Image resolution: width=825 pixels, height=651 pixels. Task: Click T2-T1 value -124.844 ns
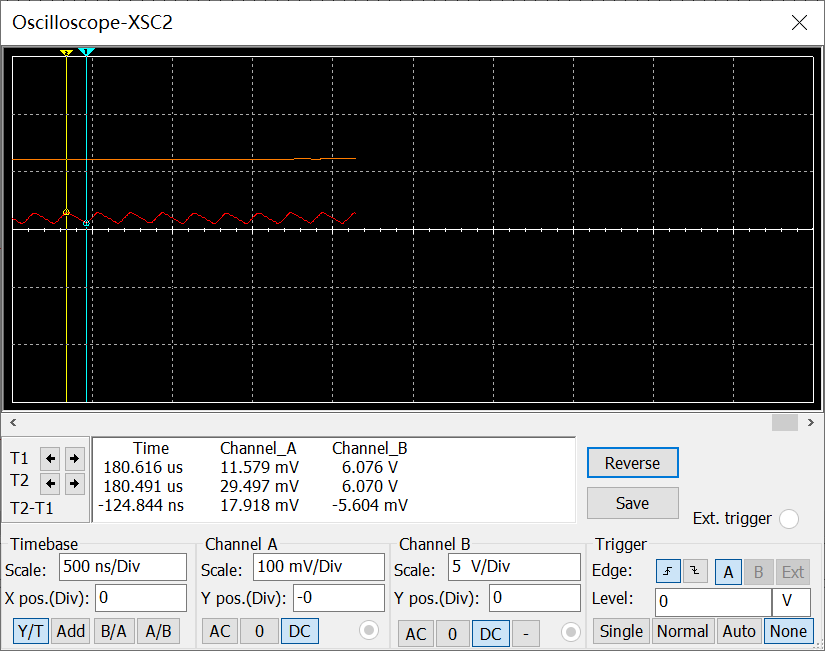[x=141, y=505]
